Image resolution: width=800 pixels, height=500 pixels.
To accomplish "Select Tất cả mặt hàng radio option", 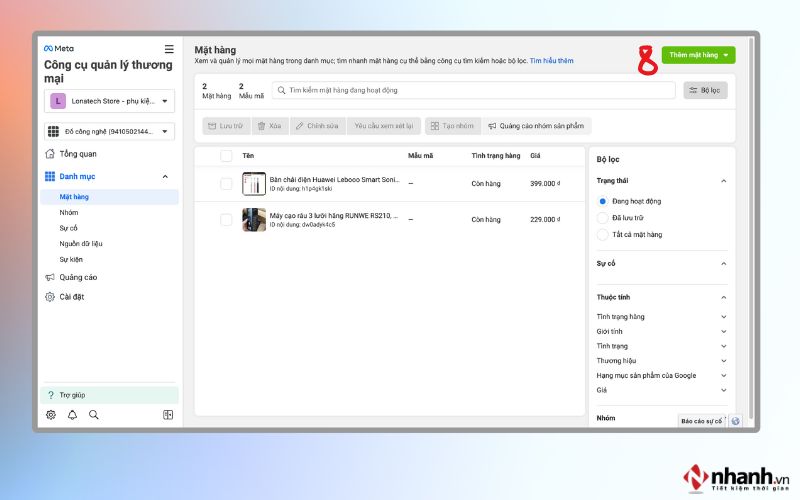I will [603, 235].
